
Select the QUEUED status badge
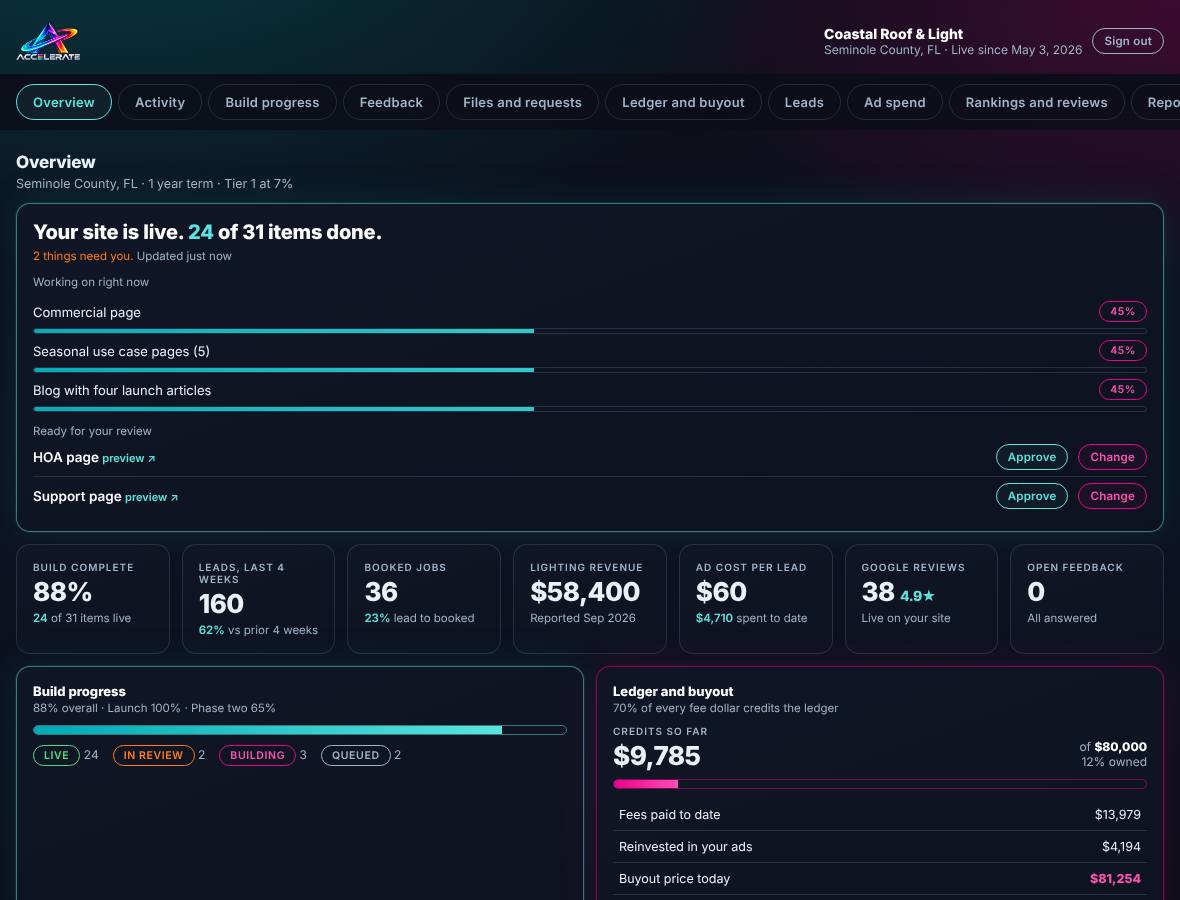(x=356, y=755)
